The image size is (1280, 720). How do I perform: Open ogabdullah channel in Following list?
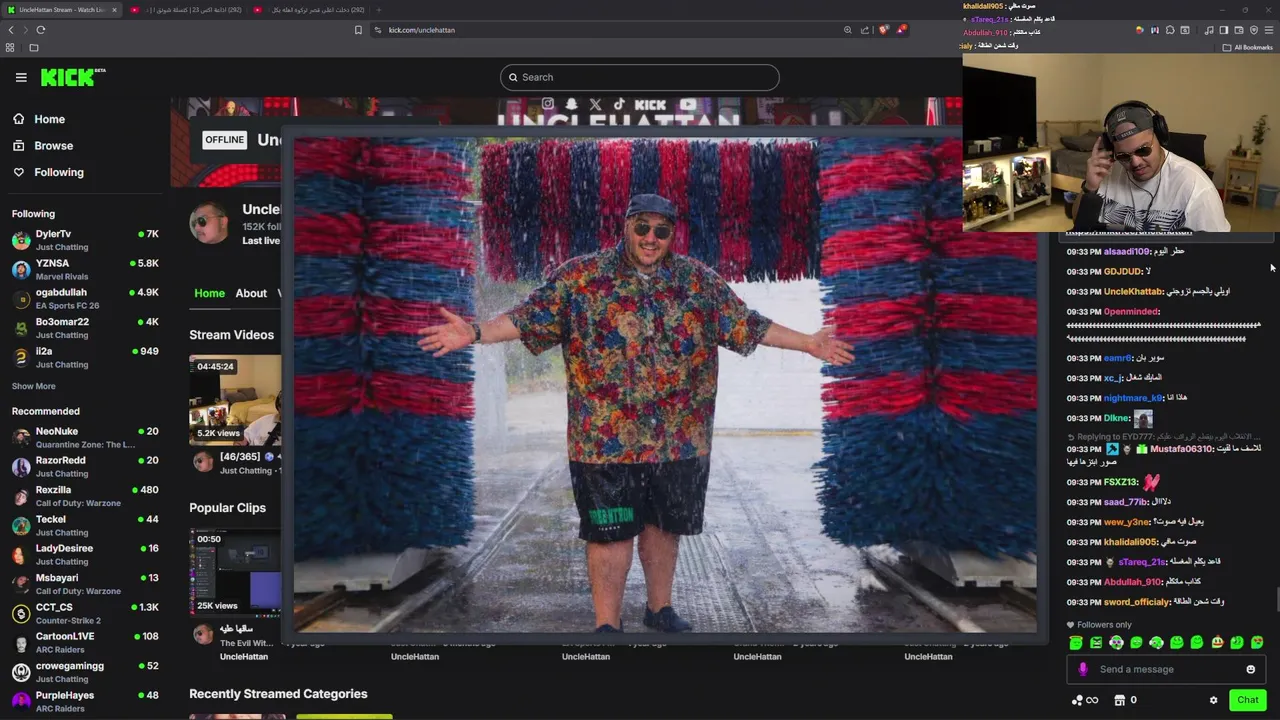tap(85, 299)
